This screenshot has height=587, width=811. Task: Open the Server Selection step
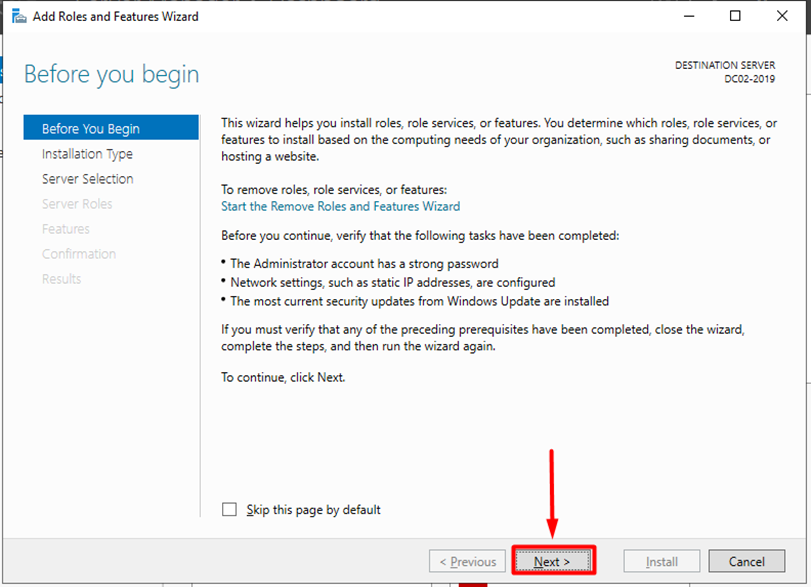pyautogui.click(x=88, y=179)
